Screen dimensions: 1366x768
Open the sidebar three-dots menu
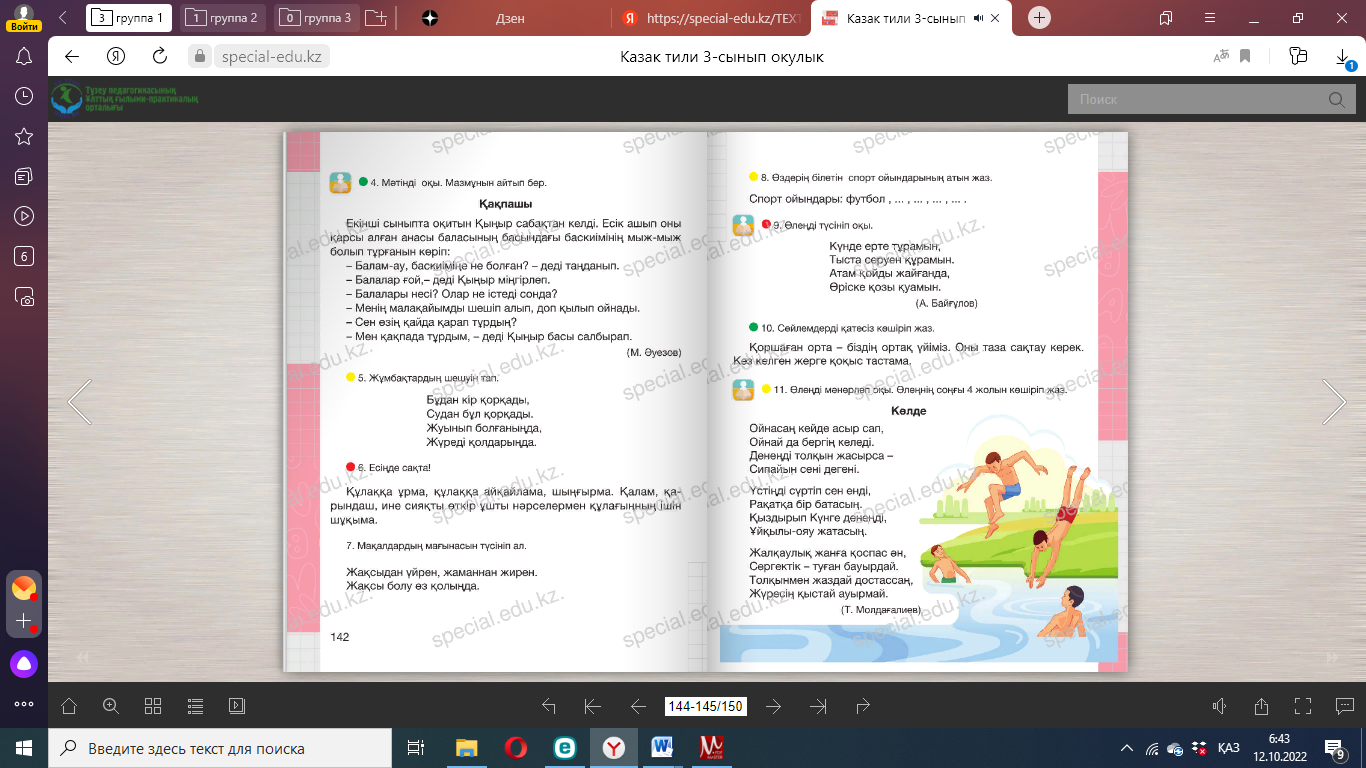pyautogui.click(x=24, y=703)
